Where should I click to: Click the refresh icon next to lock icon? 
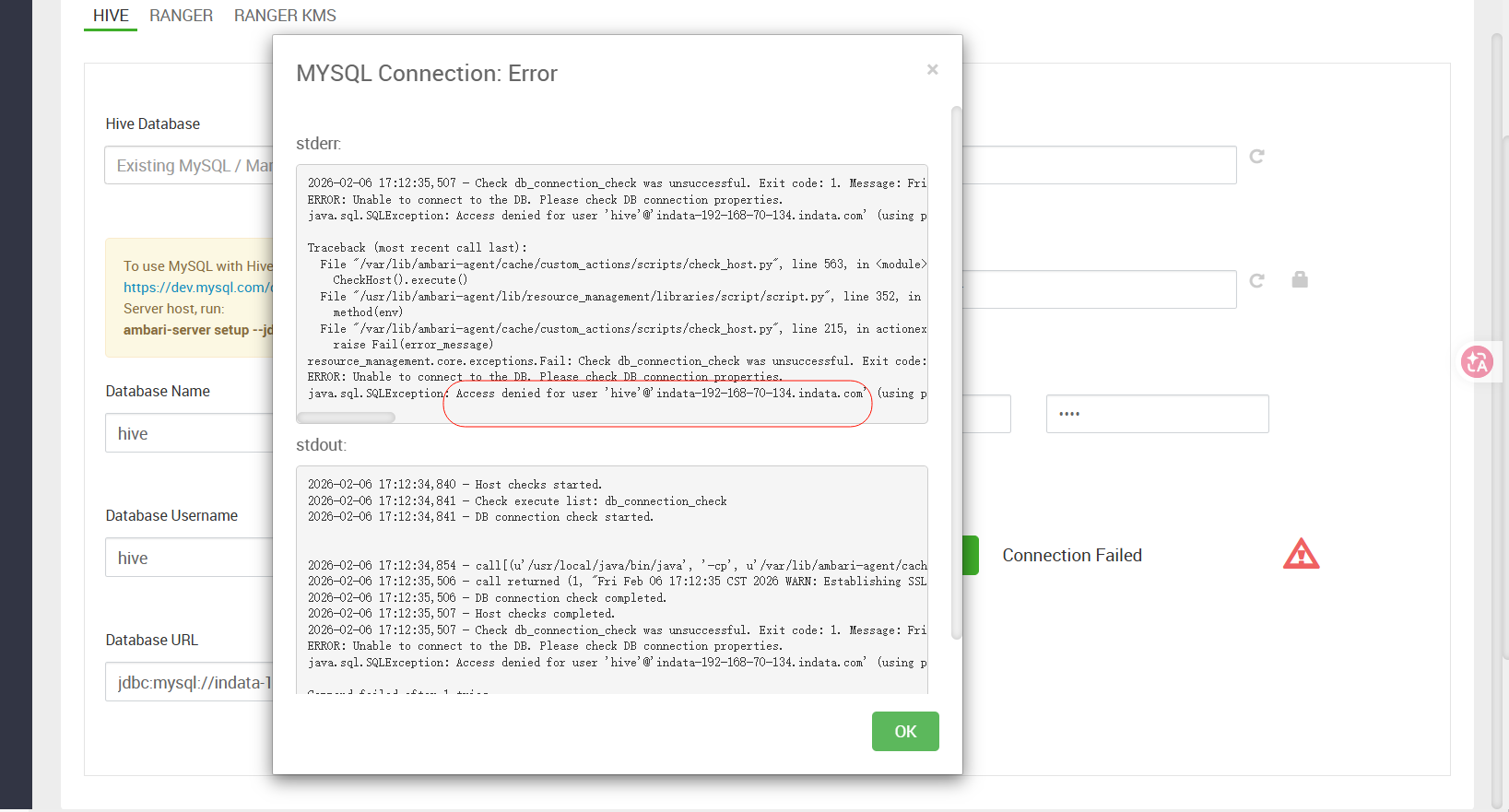1256,280
